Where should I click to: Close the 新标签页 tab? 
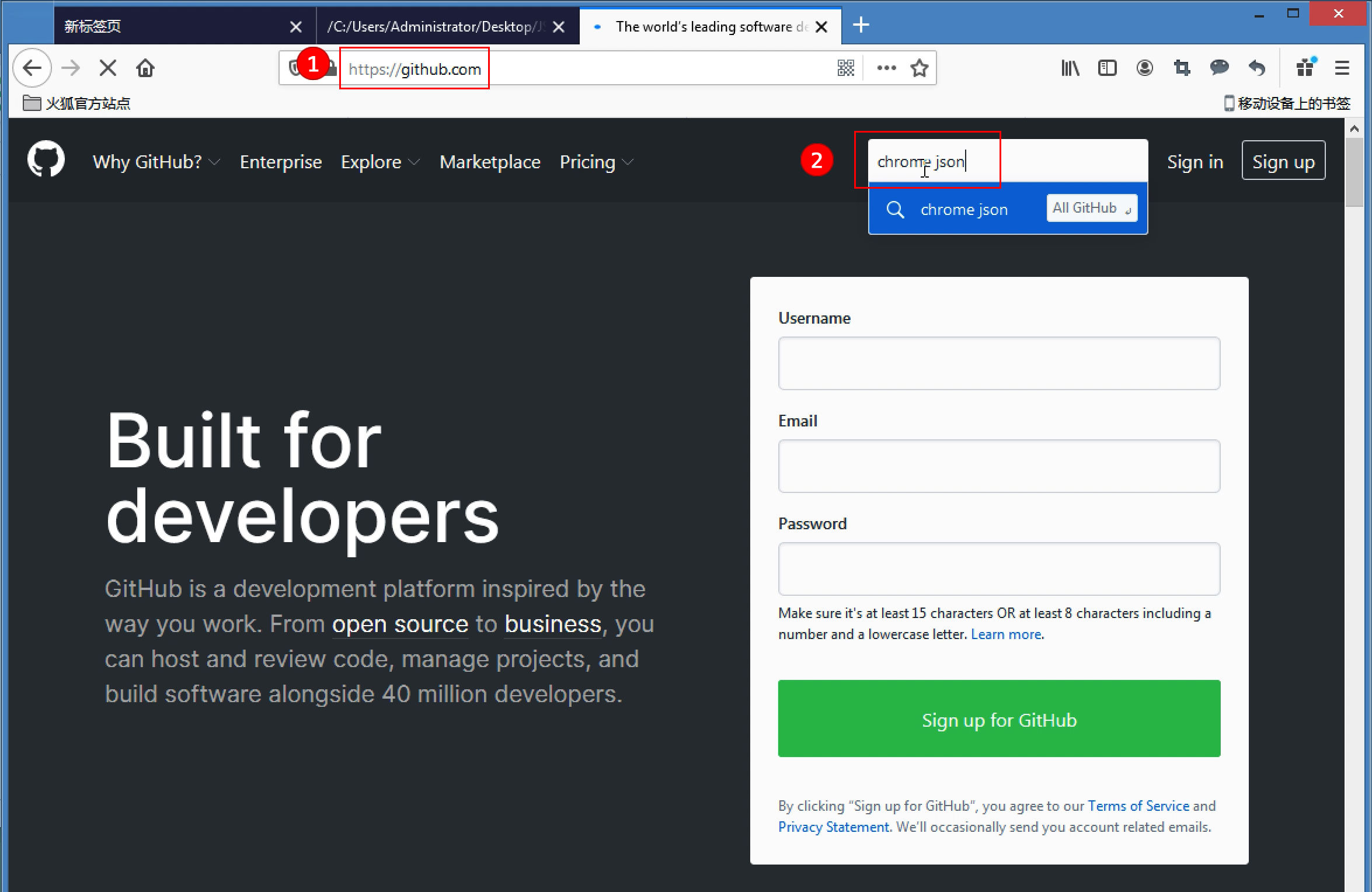point(296,27)
